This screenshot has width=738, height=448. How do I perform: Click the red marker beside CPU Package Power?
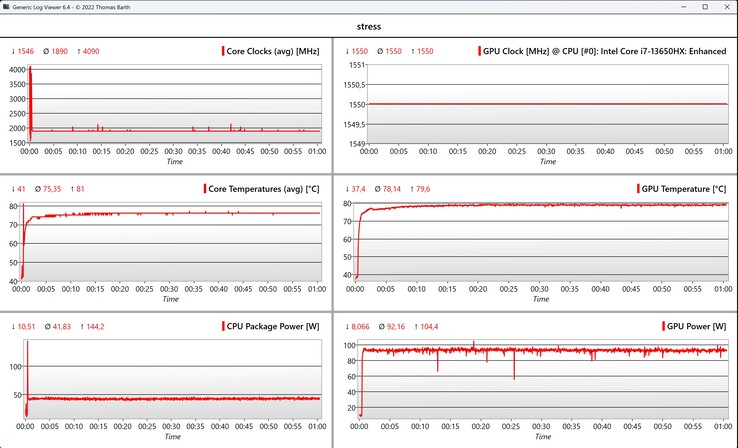click(223, 327)
